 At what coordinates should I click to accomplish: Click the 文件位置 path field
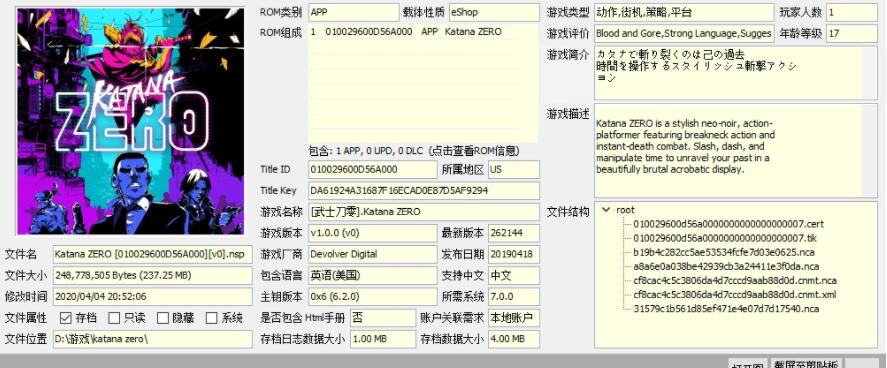(x=153, y=339)
